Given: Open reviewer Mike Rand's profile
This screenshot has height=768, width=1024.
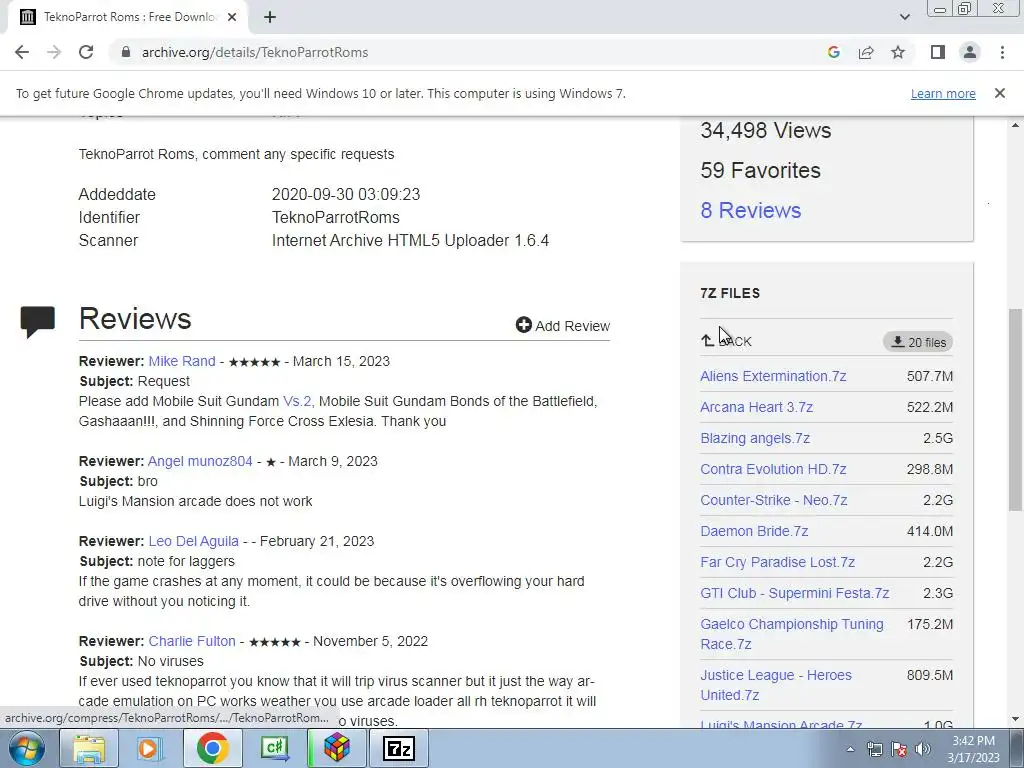Looking at the screenshot, I should tap(182, 361).
